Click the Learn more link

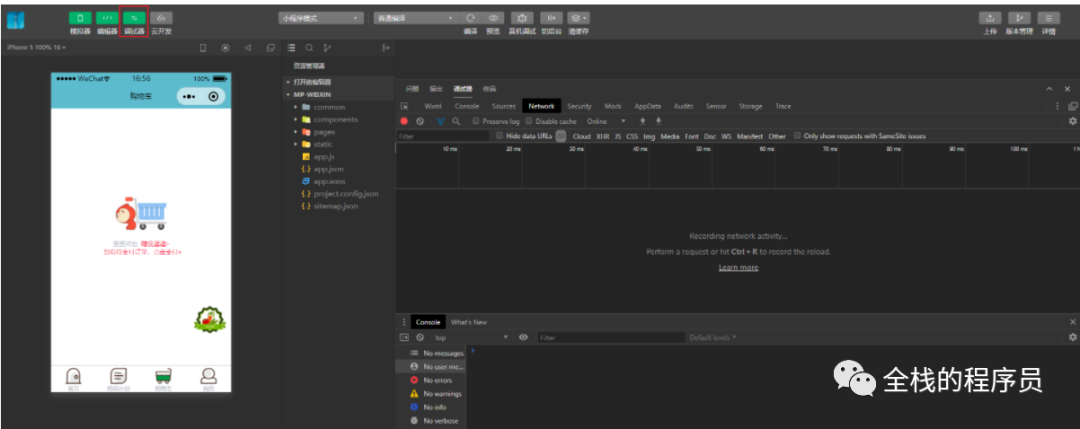click(x=738, y=268)
